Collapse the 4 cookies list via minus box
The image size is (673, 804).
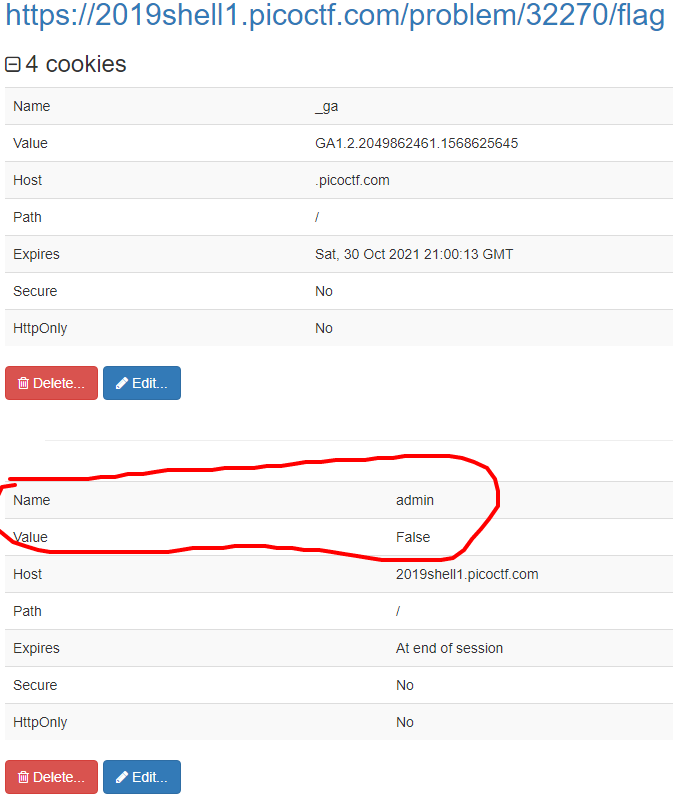[13, 65]
